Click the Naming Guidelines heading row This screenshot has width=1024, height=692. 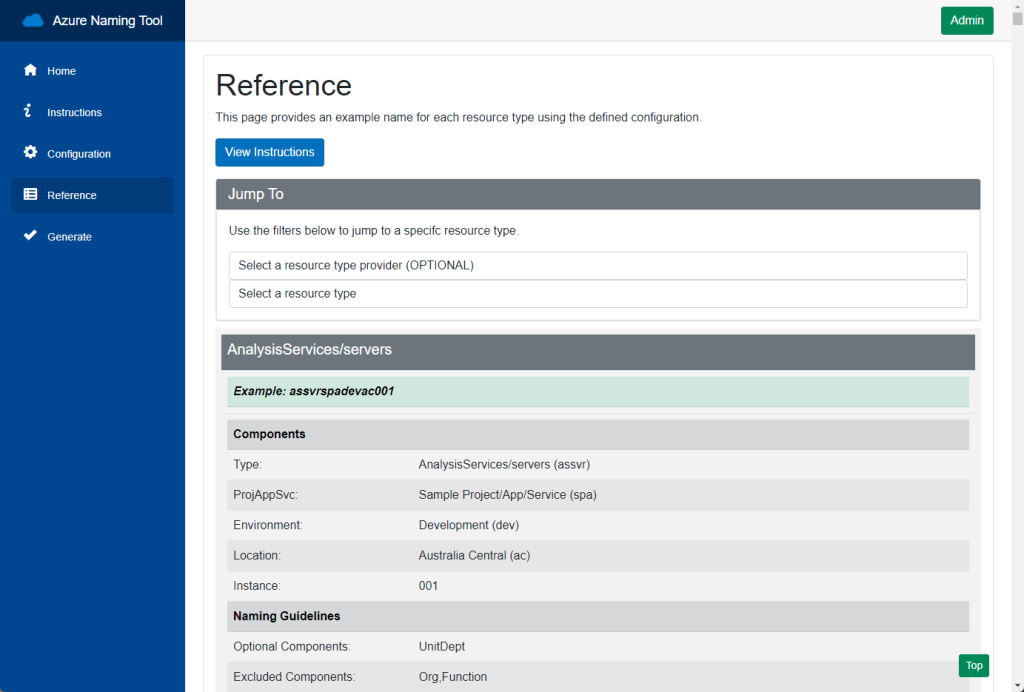(598, 616)
